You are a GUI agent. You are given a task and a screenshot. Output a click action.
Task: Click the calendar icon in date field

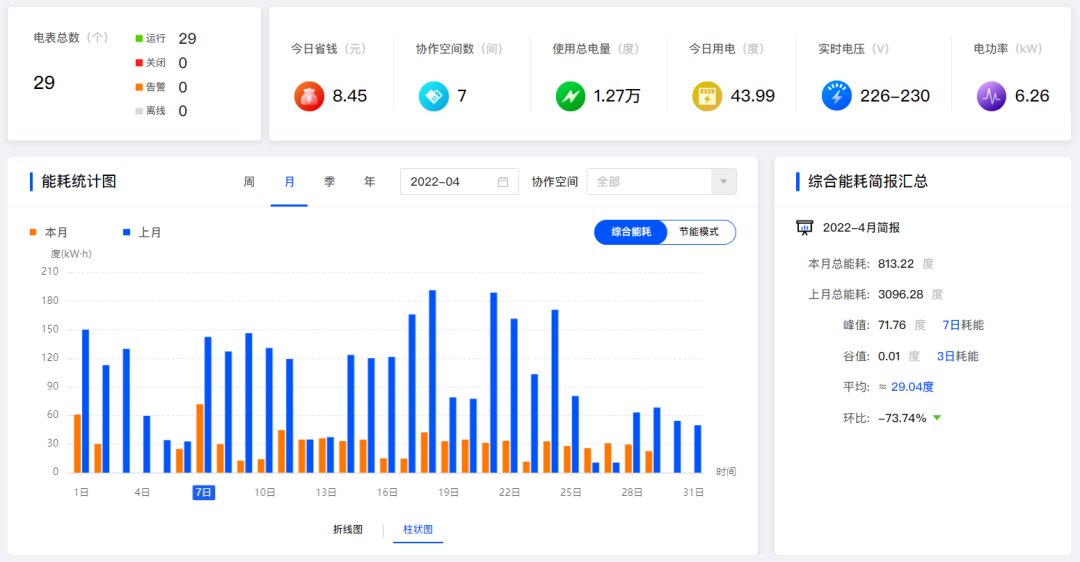pyautogui.click(x=503, y=182)
